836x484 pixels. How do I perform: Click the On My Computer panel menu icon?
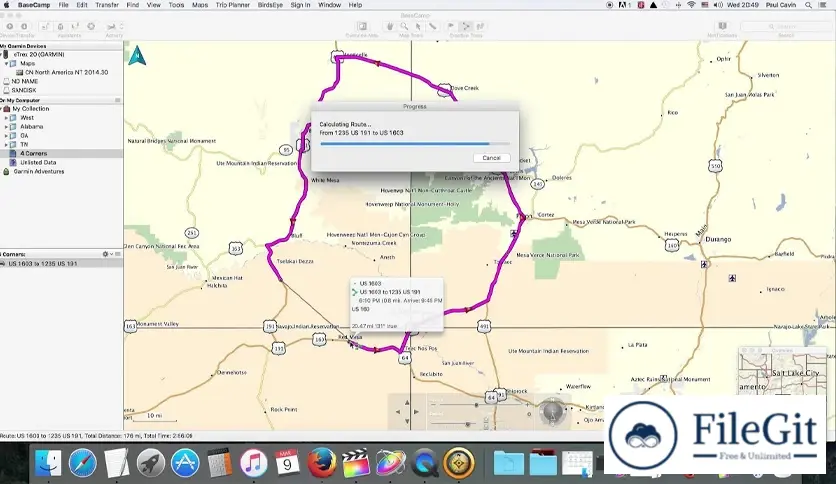point(118,100)
